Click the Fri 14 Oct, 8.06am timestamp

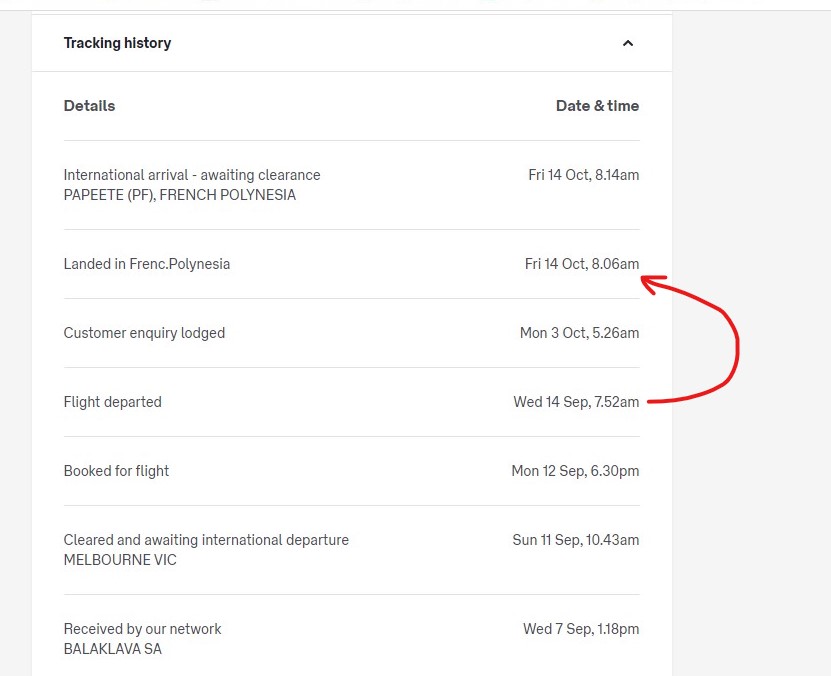(582, 264)
